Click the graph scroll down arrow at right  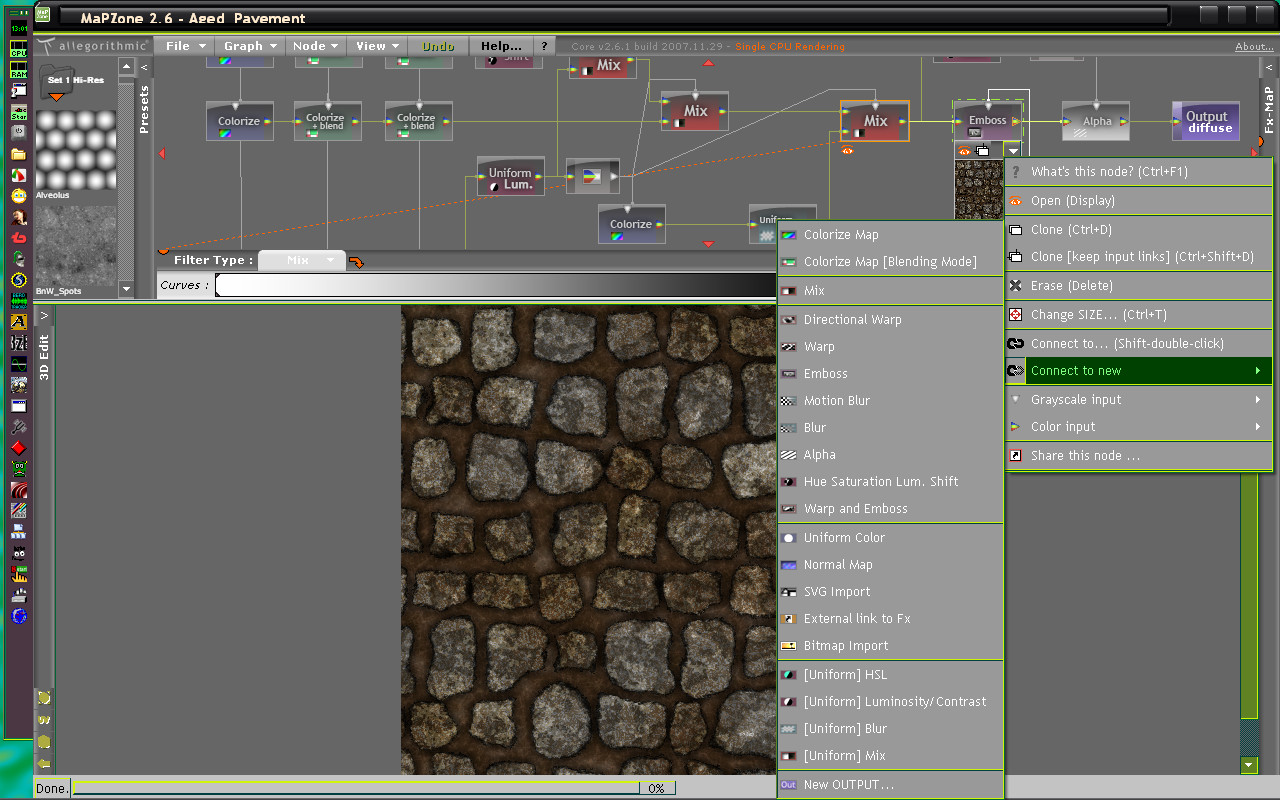point(1248,766)
